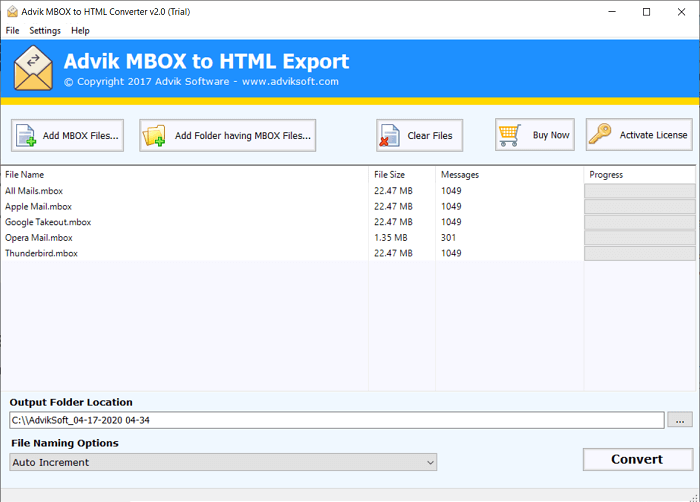Click the Activate License button label

click(x=653, y=135)
